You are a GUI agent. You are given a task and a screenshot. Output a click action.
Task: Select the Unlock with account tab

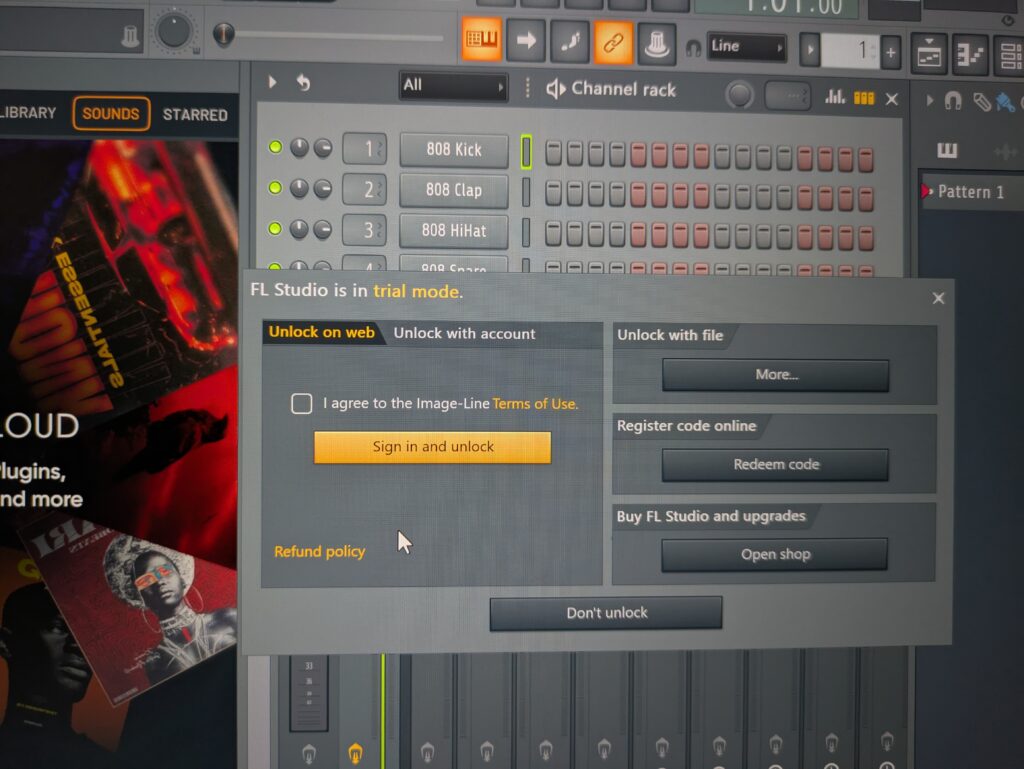coord(464,334)
